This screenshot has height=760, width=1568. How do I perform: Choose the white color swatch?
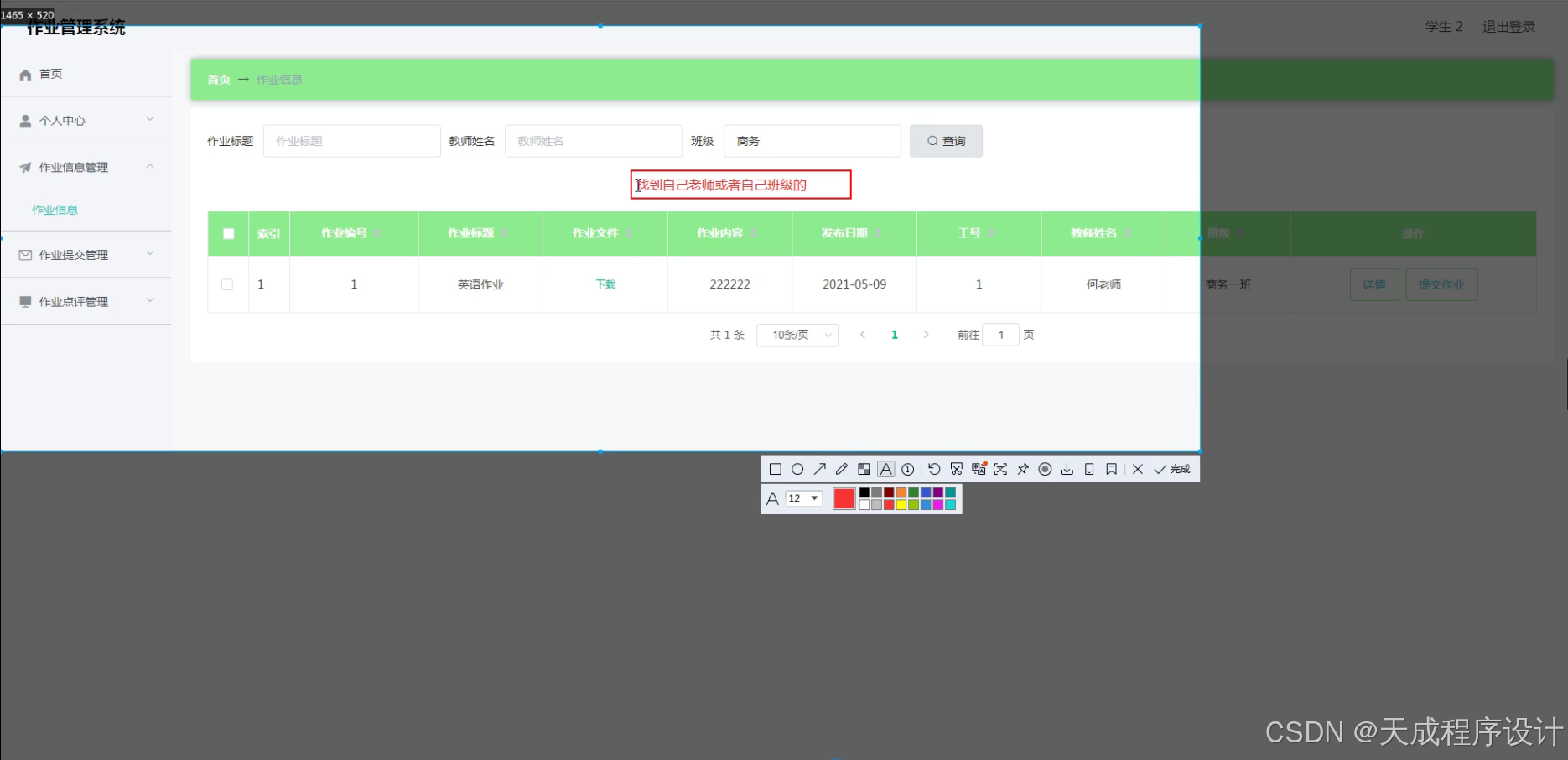pos(864,504)
